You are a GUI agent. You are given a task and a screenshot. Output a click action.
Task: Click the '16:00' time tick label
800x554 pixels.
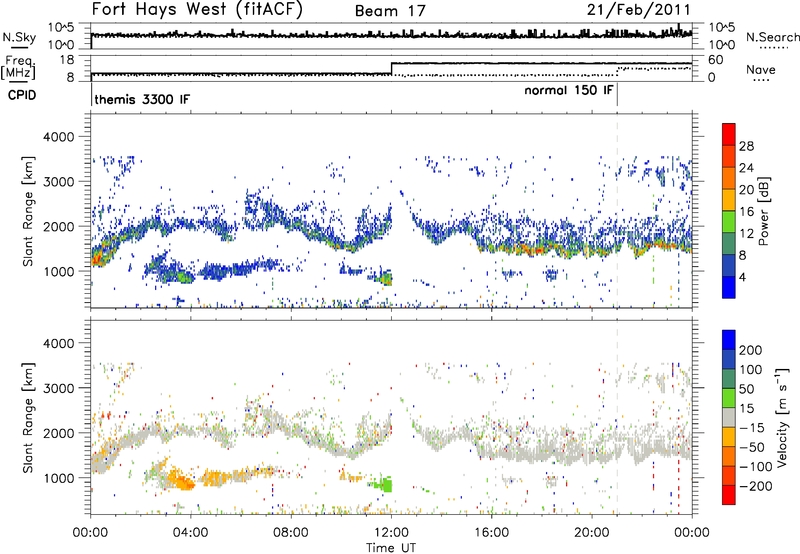[x=491, y=533]
